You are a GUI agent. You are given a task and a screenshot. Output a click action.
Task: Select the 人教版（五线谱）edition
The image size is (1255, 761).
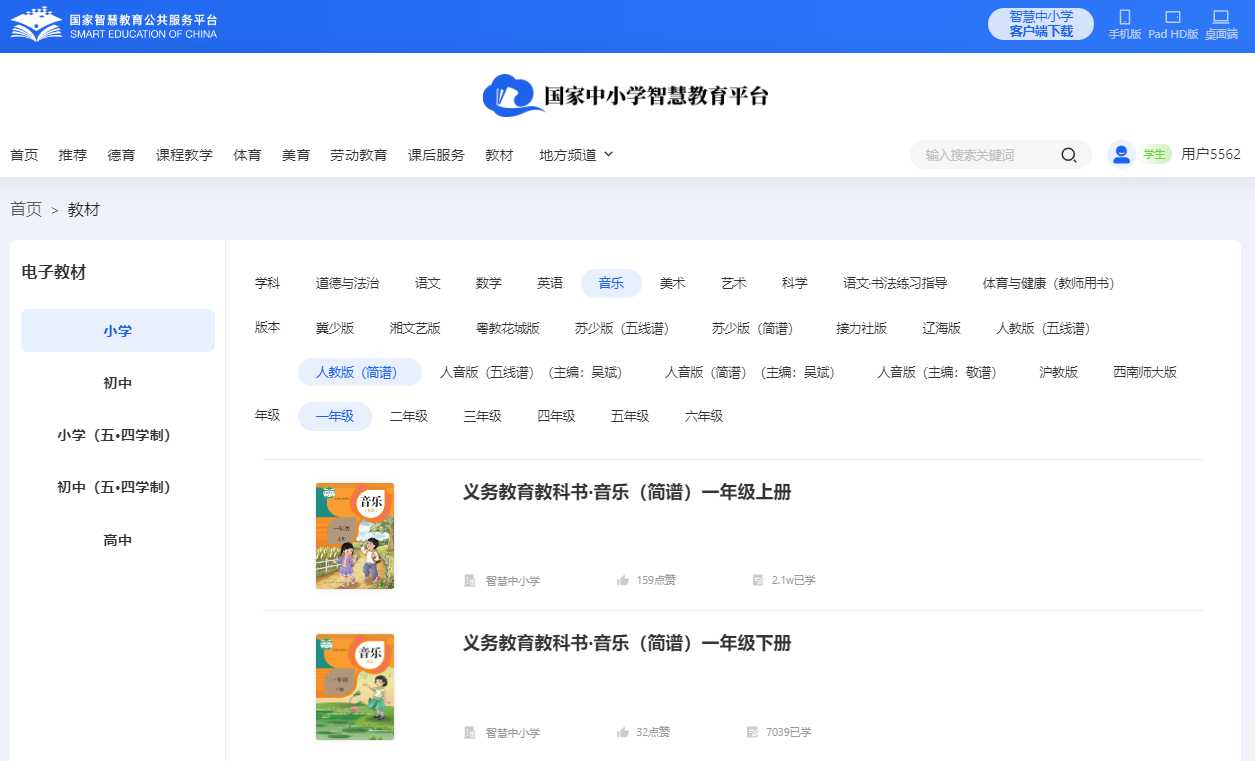(x=1043, y=328)
